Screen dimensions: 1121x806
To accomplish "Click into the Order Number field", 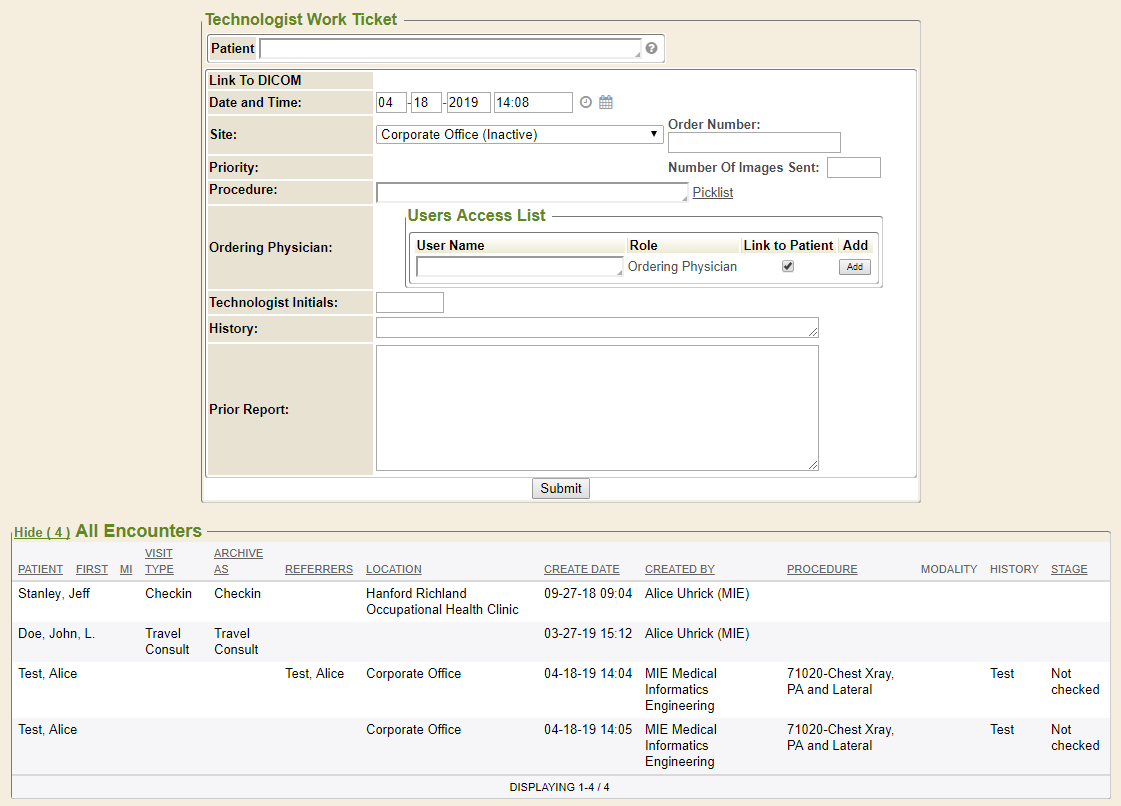I will (754, 142).
